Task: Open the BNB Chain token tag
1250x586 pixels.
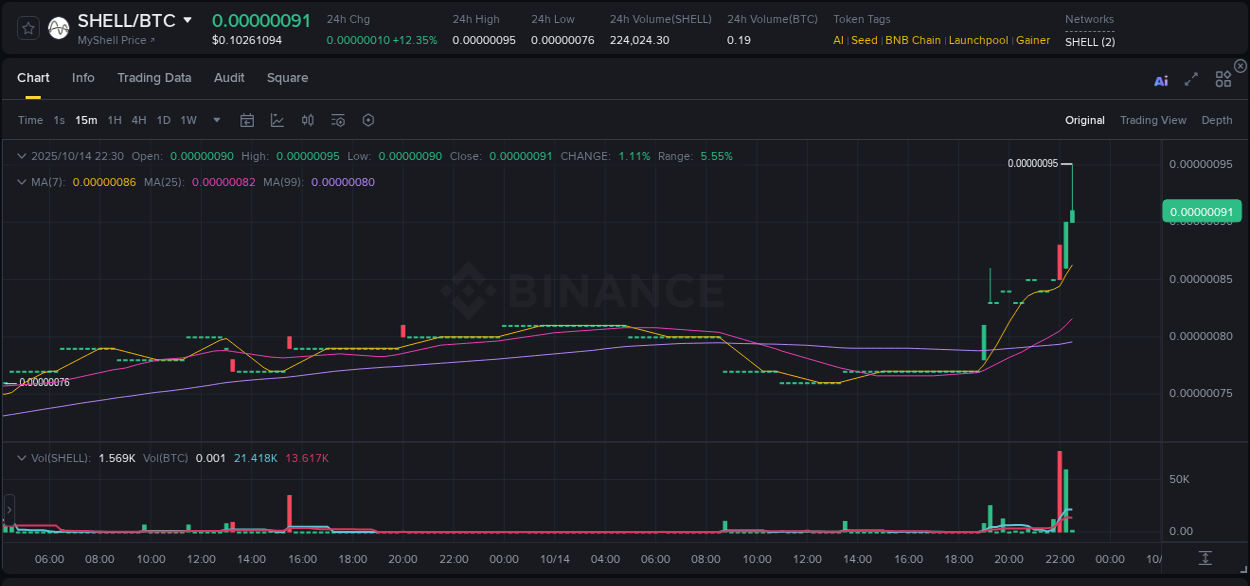Action: (912, 40)
